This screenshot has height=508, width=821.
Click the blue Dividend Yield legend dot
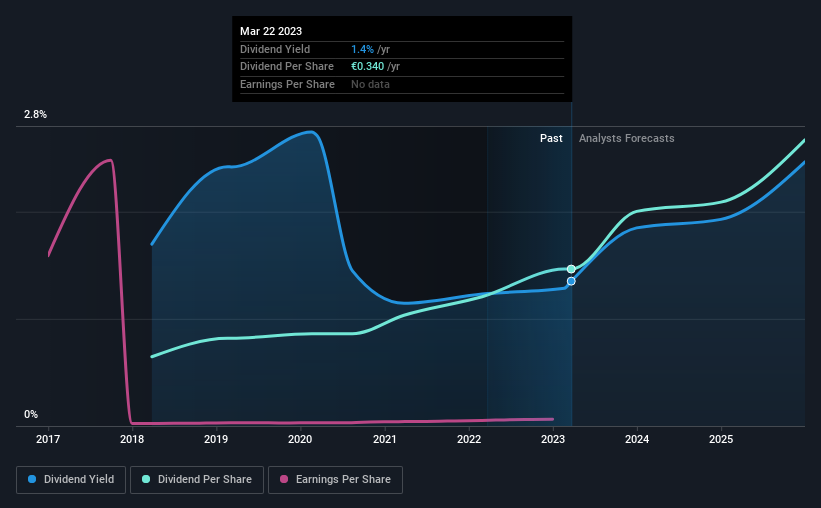[32, 479]
